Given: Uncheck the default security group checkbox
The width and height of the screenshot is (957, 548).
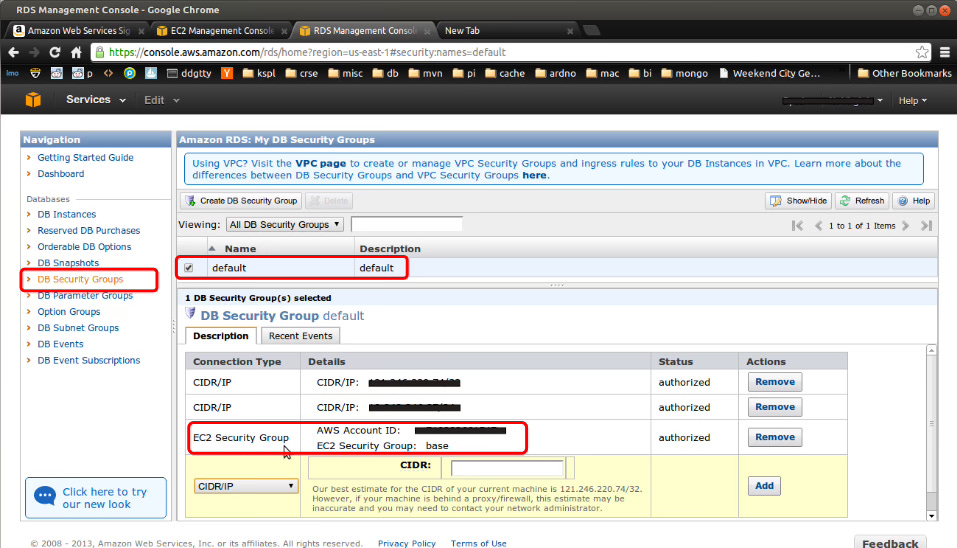Looking at the screenshot, I should tap(189, 268).
